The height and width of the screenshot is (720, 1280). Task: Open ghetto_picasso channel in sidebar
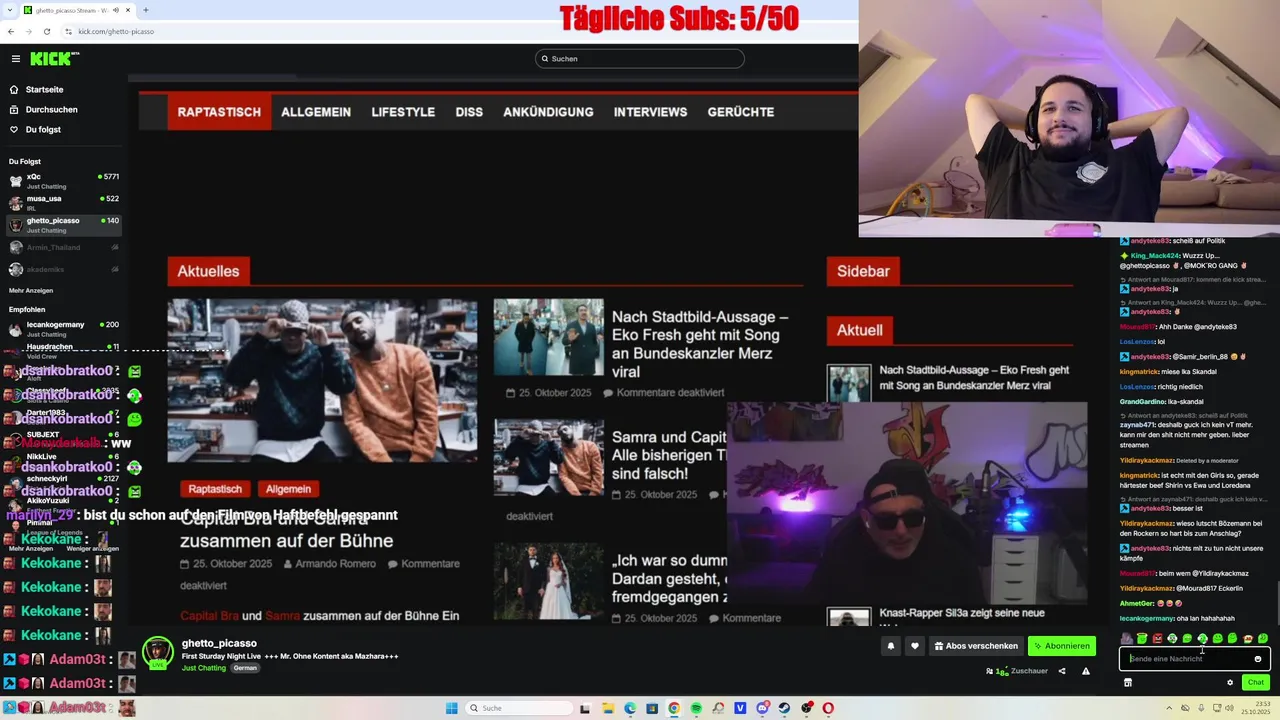[62, 225]
